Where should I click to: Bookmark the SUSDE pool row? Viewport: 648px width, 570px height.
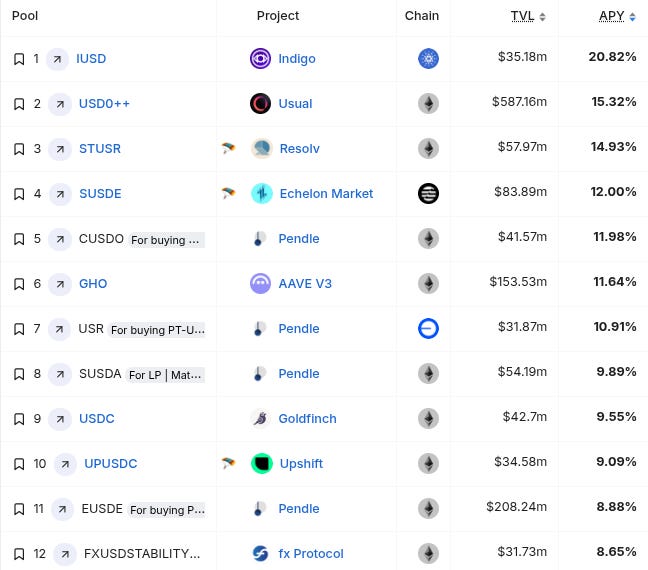click(19, 194)
